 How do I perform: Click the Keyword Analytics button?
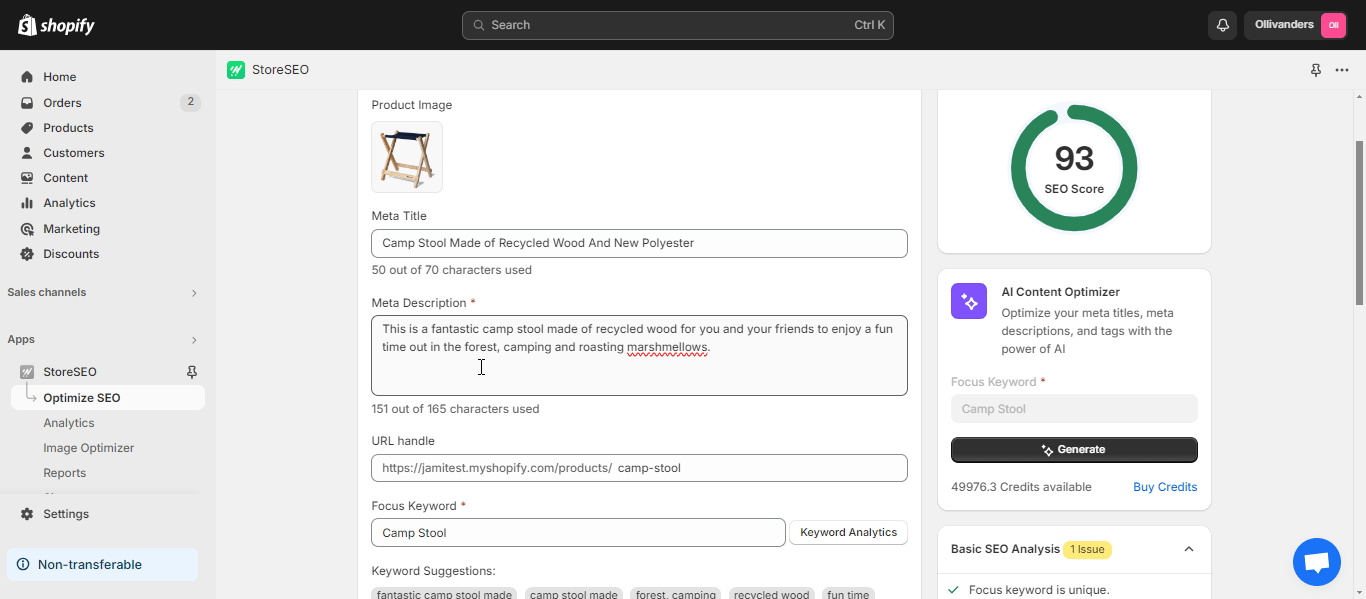tap(848, 533)
